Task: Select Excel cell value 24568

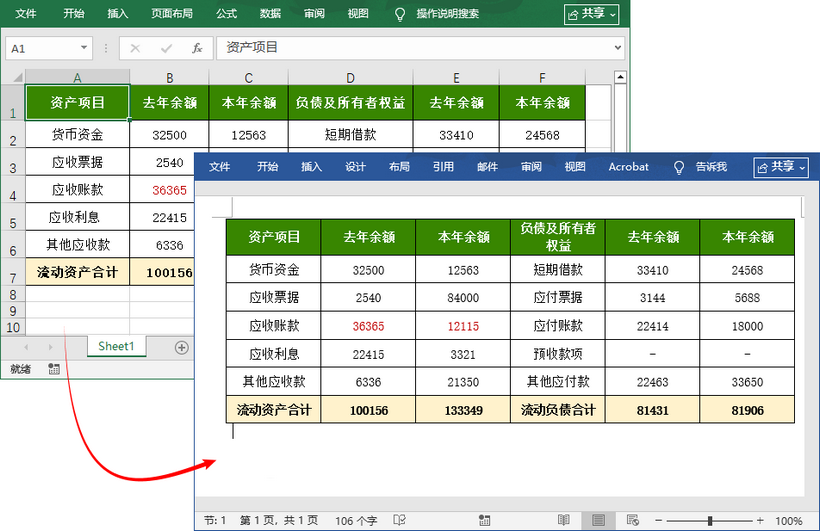Action: coord(542,134)
